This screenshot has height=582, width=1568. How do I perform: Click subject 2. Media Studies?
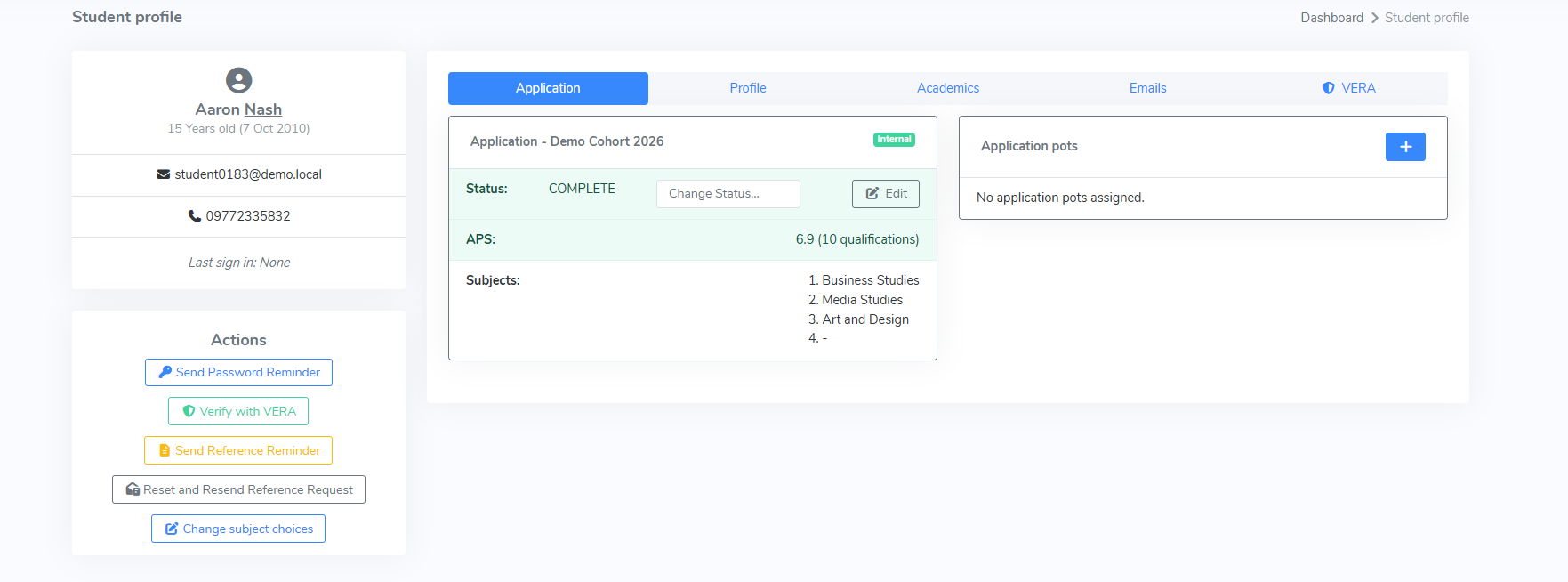856,300
